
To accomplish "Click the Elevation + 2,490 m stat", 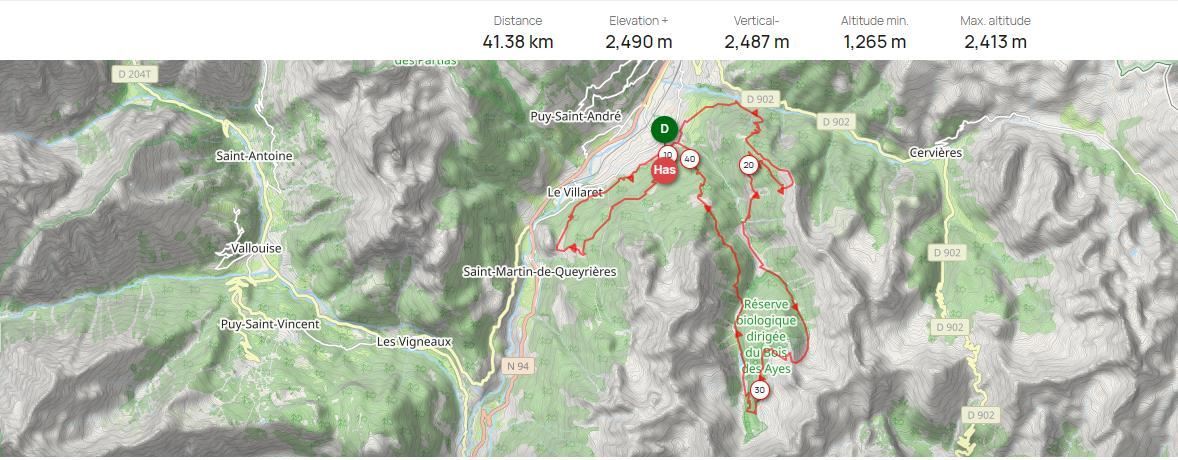I will point(639,32).
